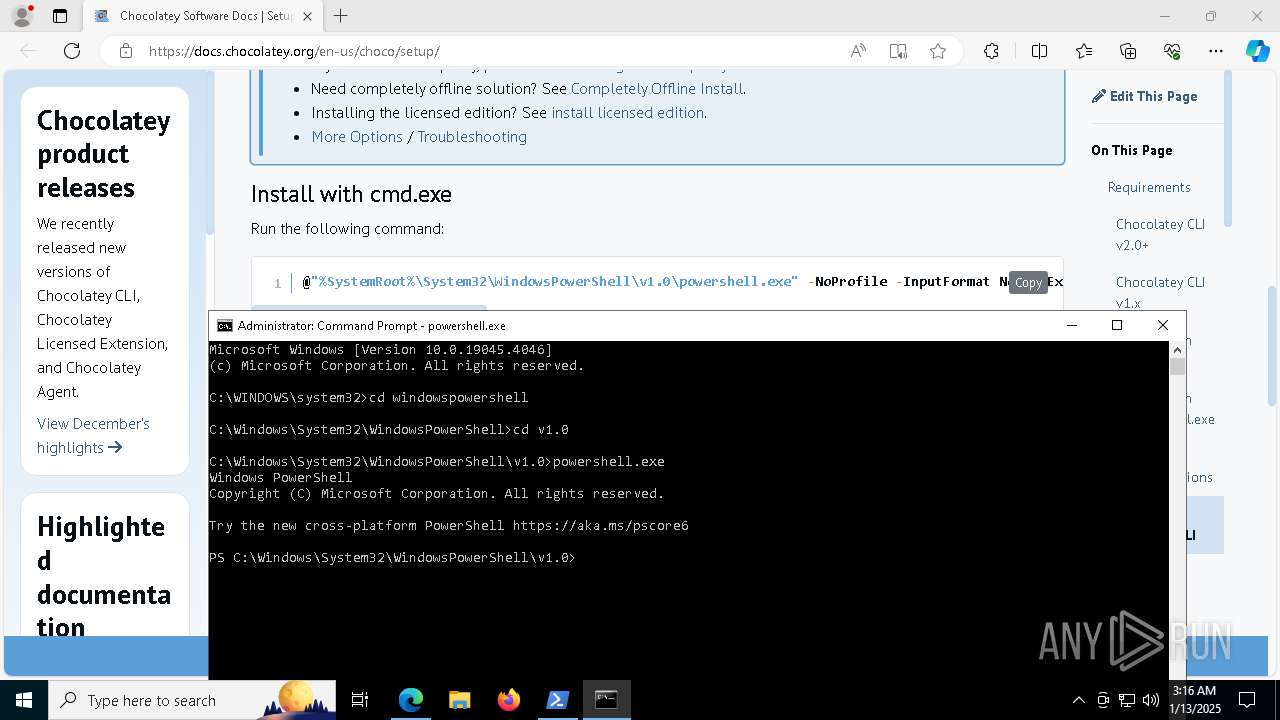Image resolution: width=1280 pixels, height=720 pixels.
Task: Open Collections icon in toolbar
Action: point(1128,51)
